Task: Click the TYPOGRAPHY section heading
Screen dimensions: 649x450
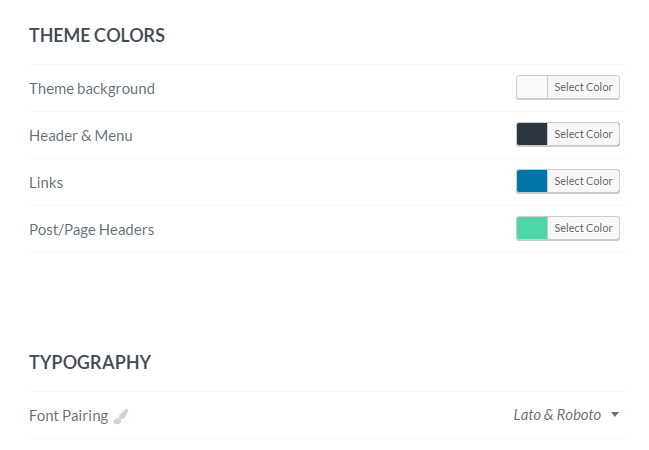Action: coord(90,362)
